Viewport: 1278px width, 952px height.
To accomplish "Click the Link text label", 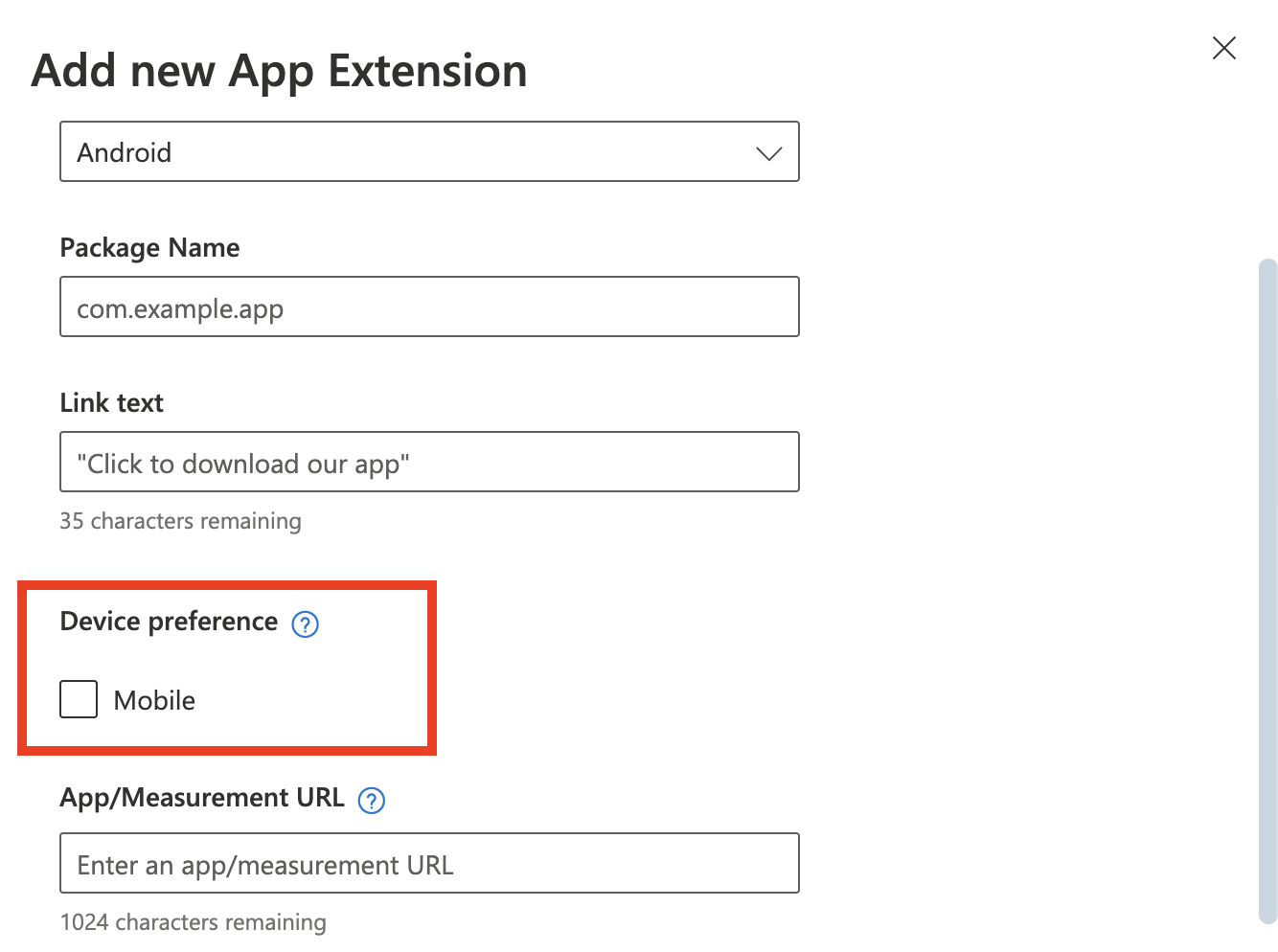I will click(x=111, y=403).
